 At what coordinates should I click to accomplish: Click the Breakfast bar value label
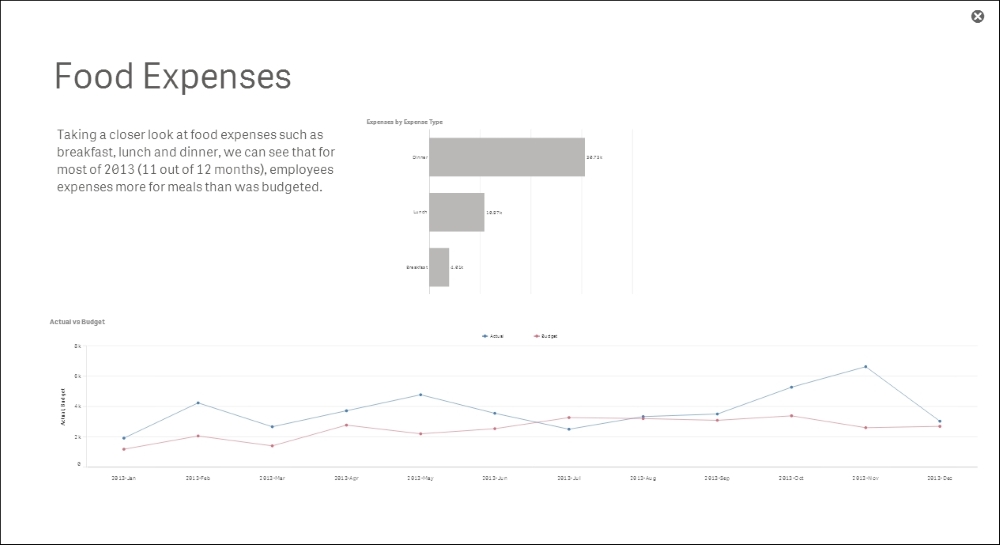pyautogui.click(x=457, y=267)
